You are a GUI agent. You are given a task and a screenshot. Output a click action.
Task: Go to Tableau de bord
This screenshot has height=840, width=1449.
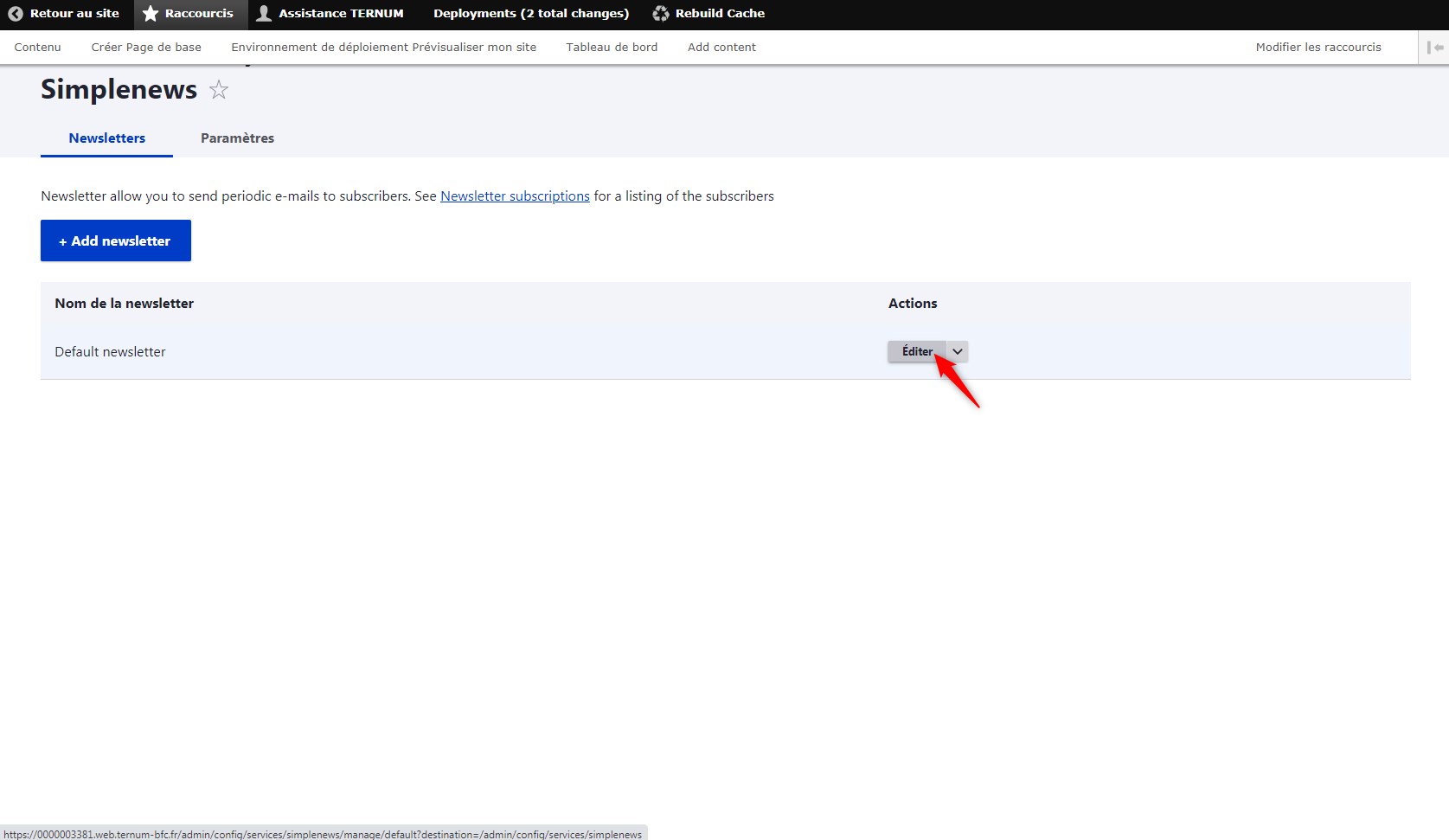(612, 48)
